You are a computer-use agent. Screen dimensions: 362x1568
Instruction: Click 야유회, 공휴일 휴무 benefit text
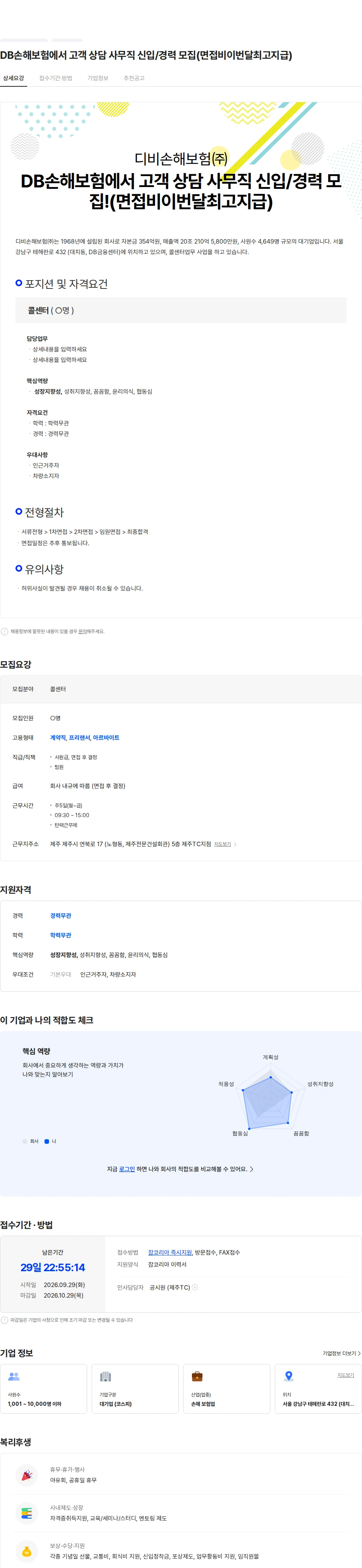73,1481
